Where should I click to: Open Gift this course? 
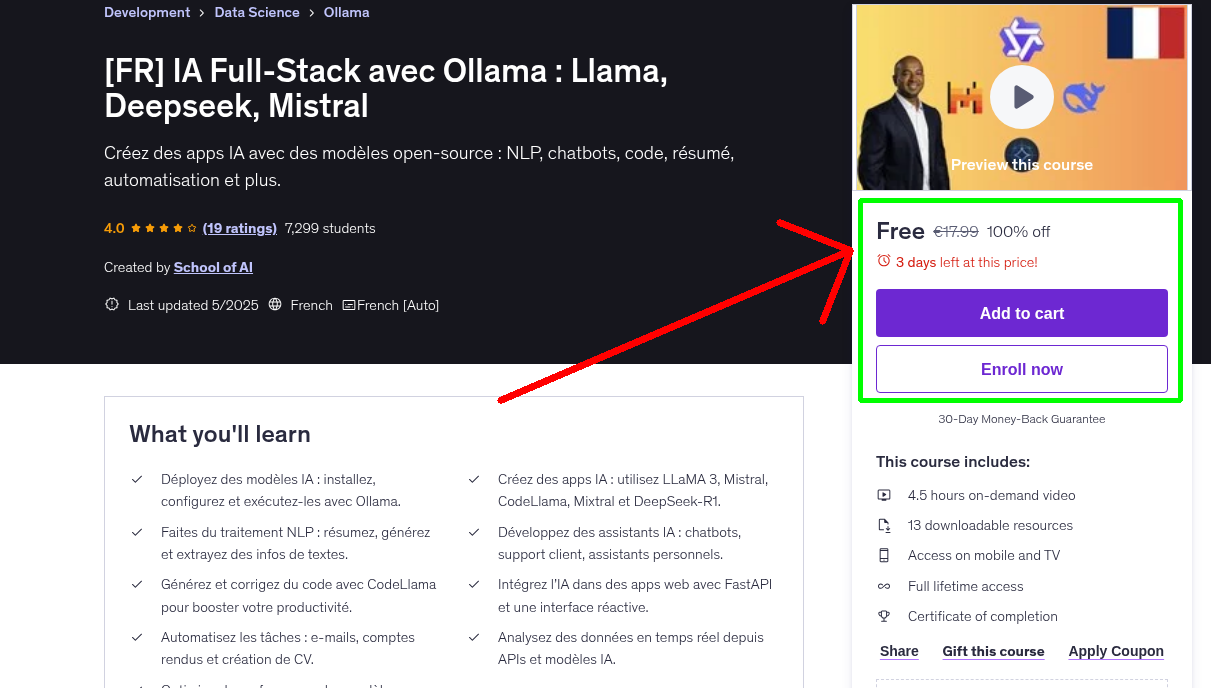pos(993,651)
